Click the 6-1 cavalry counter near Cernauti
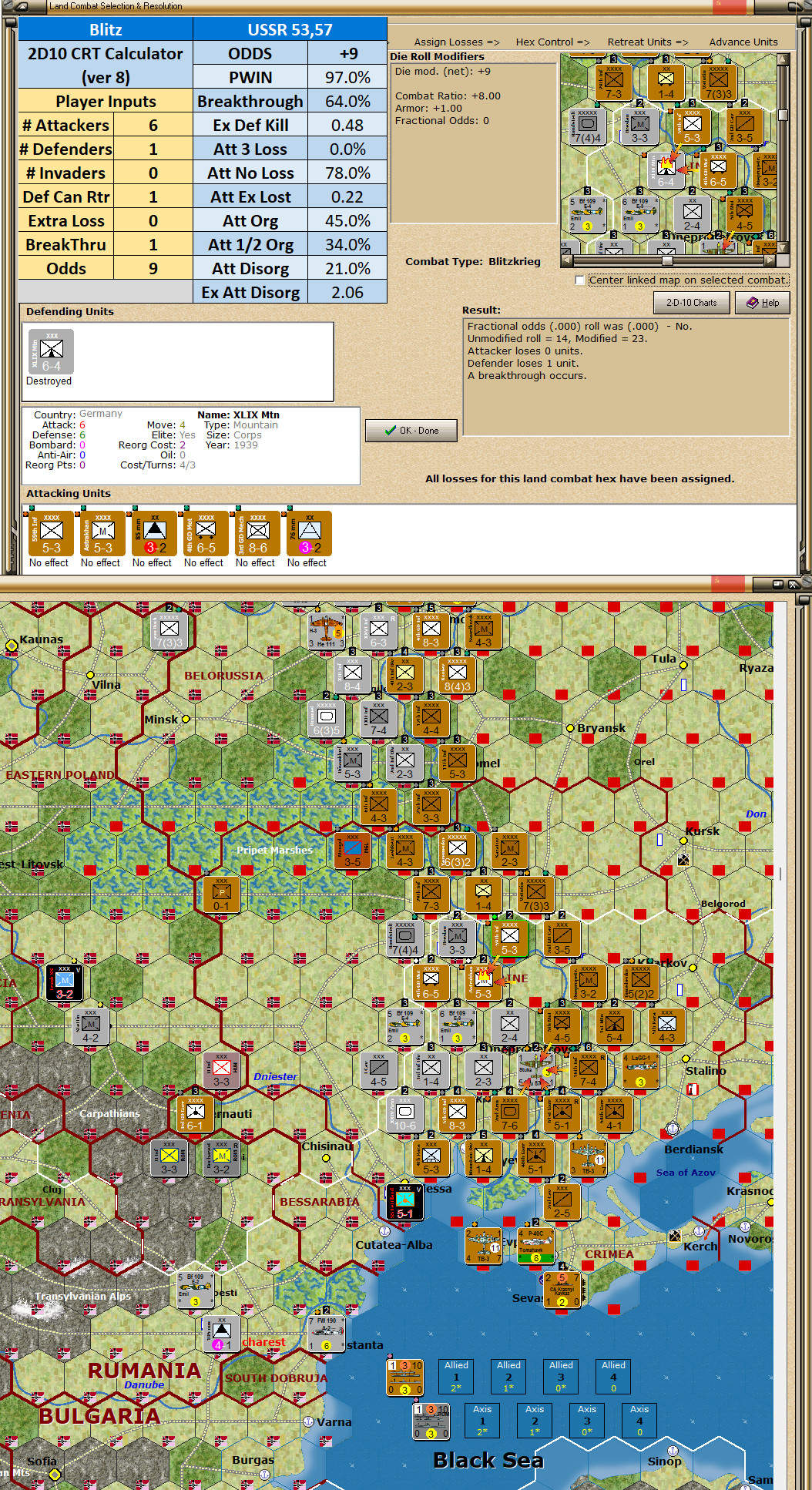The width and height of the screenshot is (812, 1490). tap(195, 1114)
